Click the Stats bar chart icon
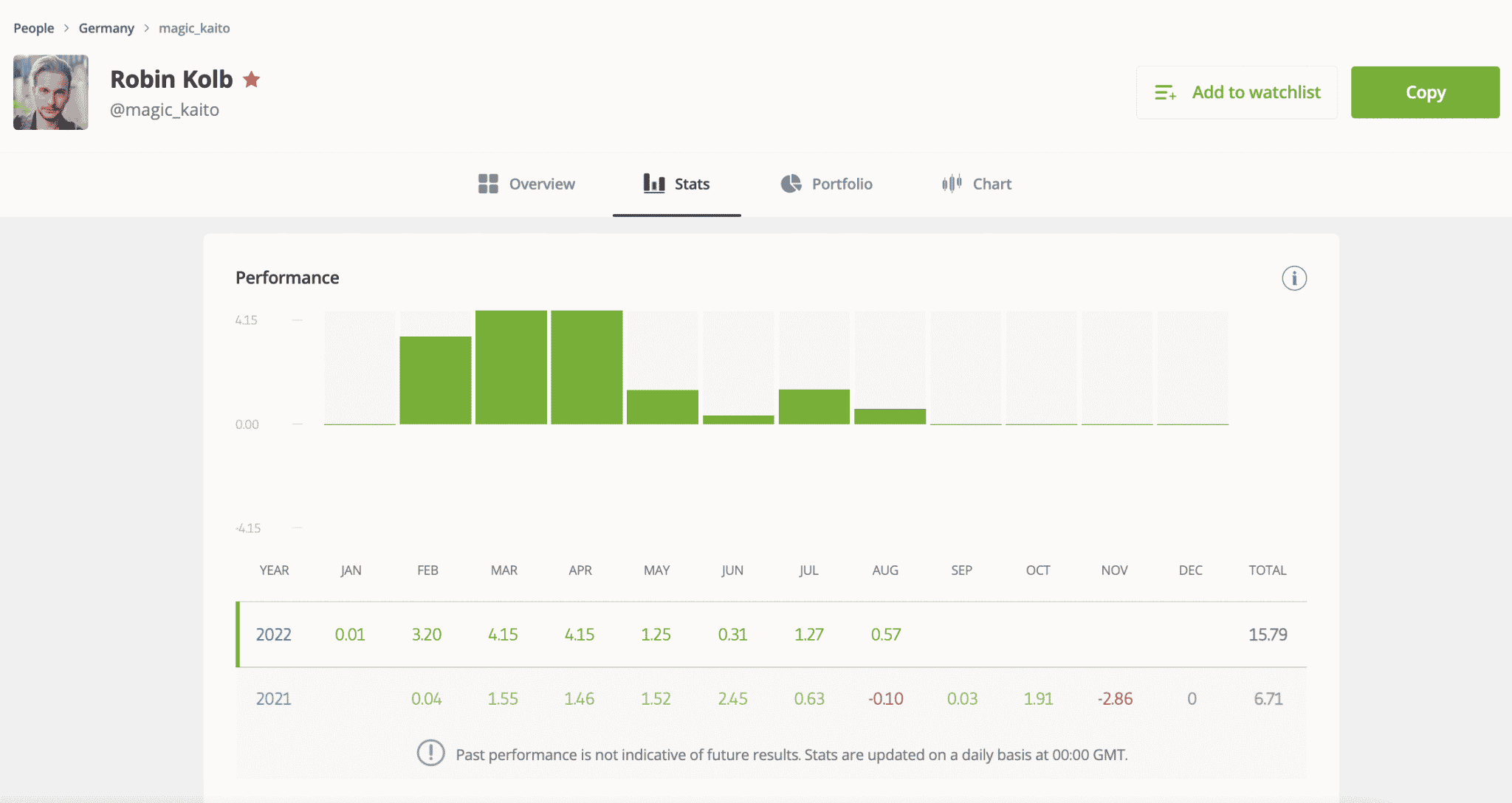This screenshot has height=803, width=1512. tap(653, 183)
